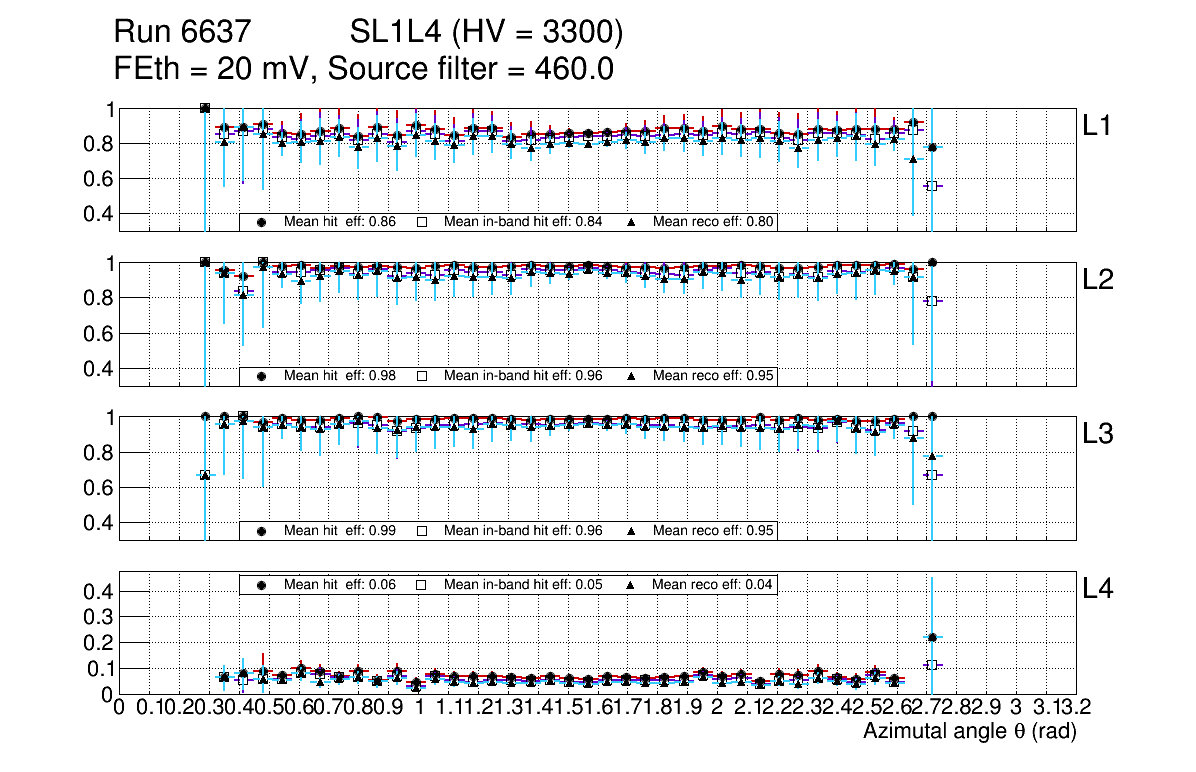Click the open square legend marker in panel L3

pyautogui.click(x=422, y=530)
